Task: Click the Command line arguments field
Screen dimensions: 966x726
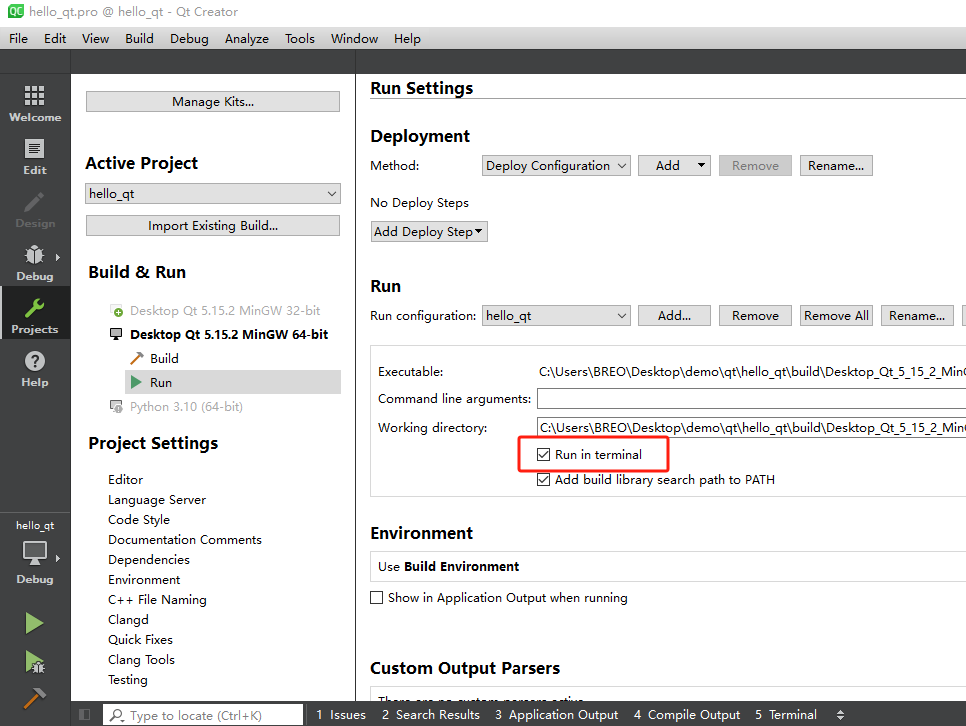Action: [x=752, y=399]
